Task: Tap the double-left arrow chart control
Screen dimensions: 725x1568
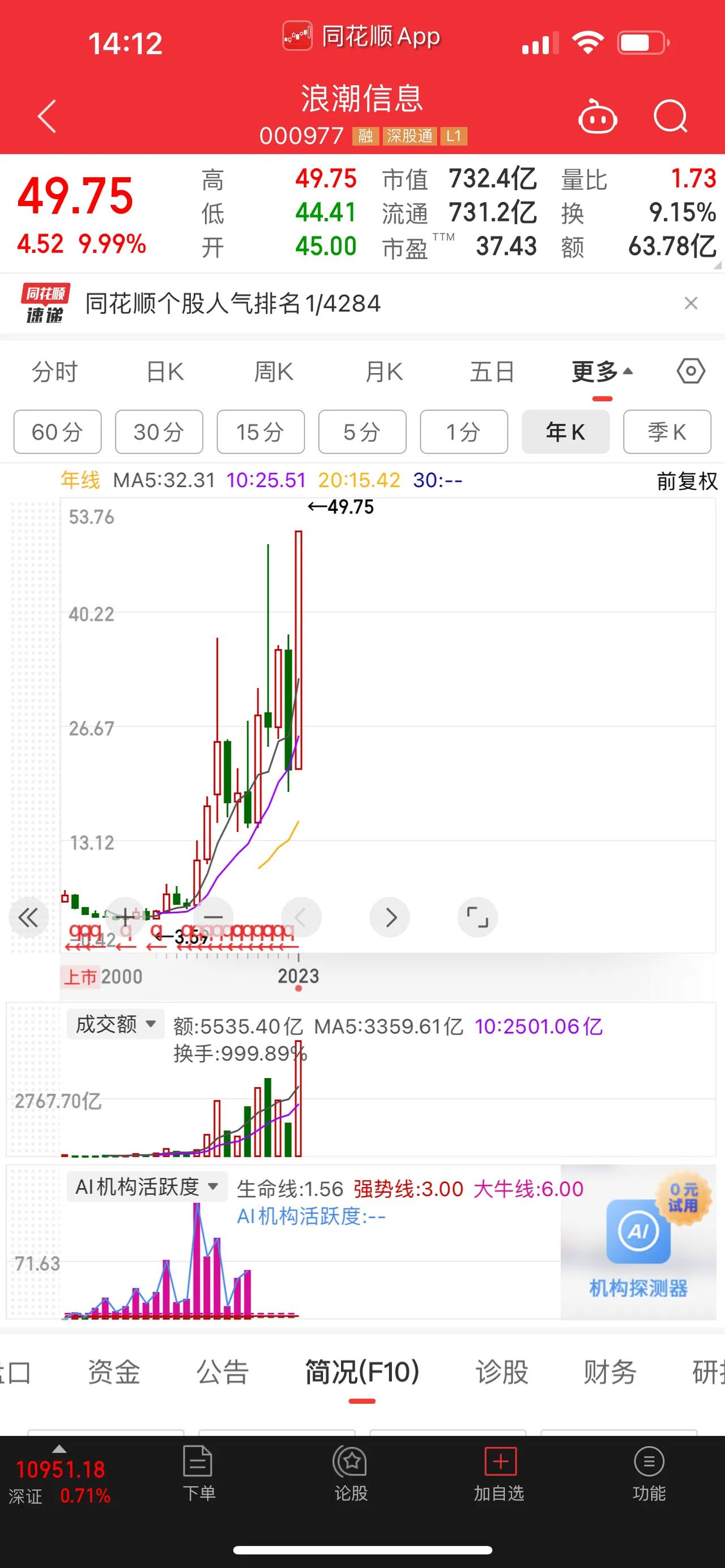Action: click(x=28, y=917)
